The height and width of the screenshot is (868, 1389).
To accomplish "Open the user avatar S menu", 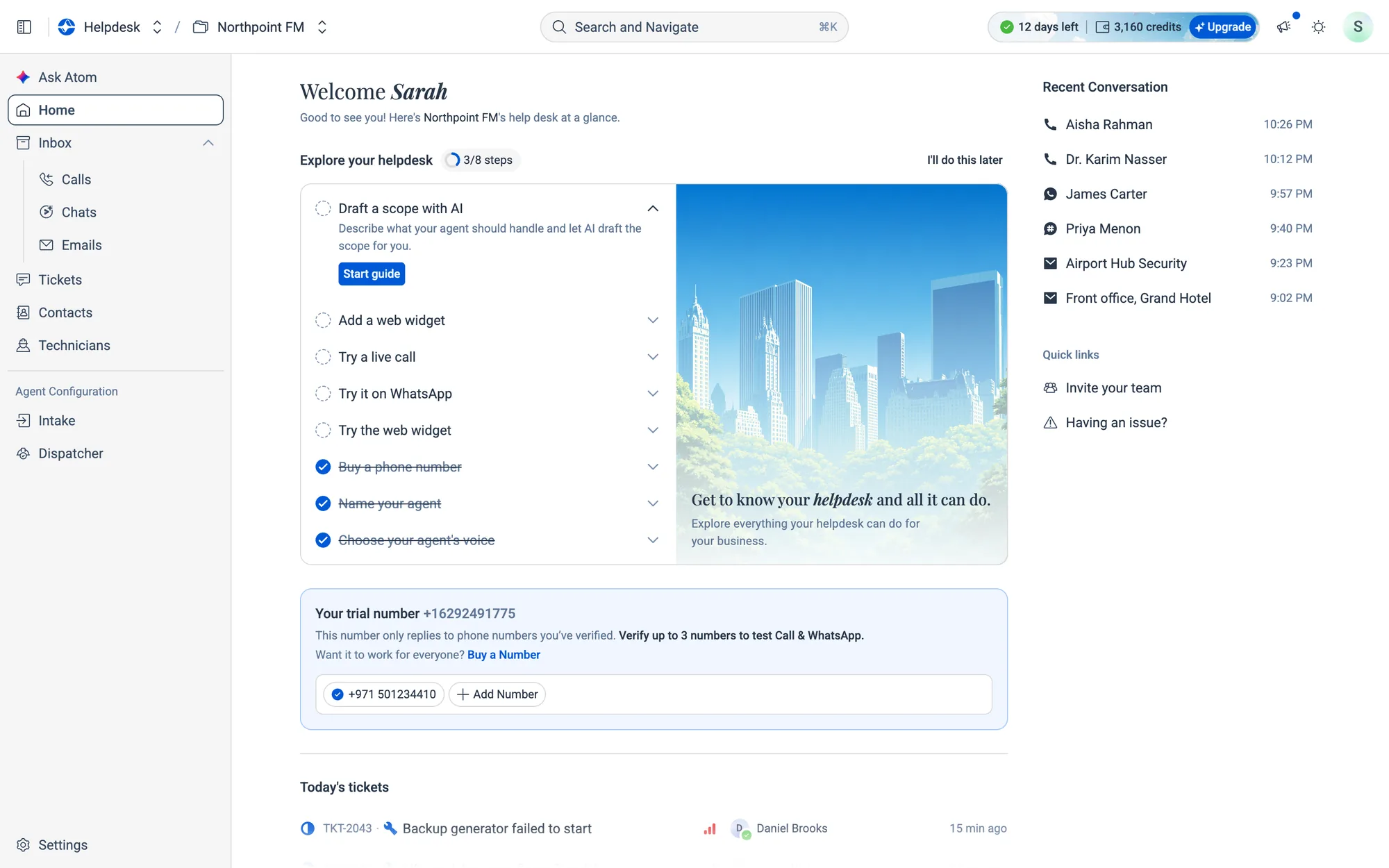I will [x=1357, y=27].
